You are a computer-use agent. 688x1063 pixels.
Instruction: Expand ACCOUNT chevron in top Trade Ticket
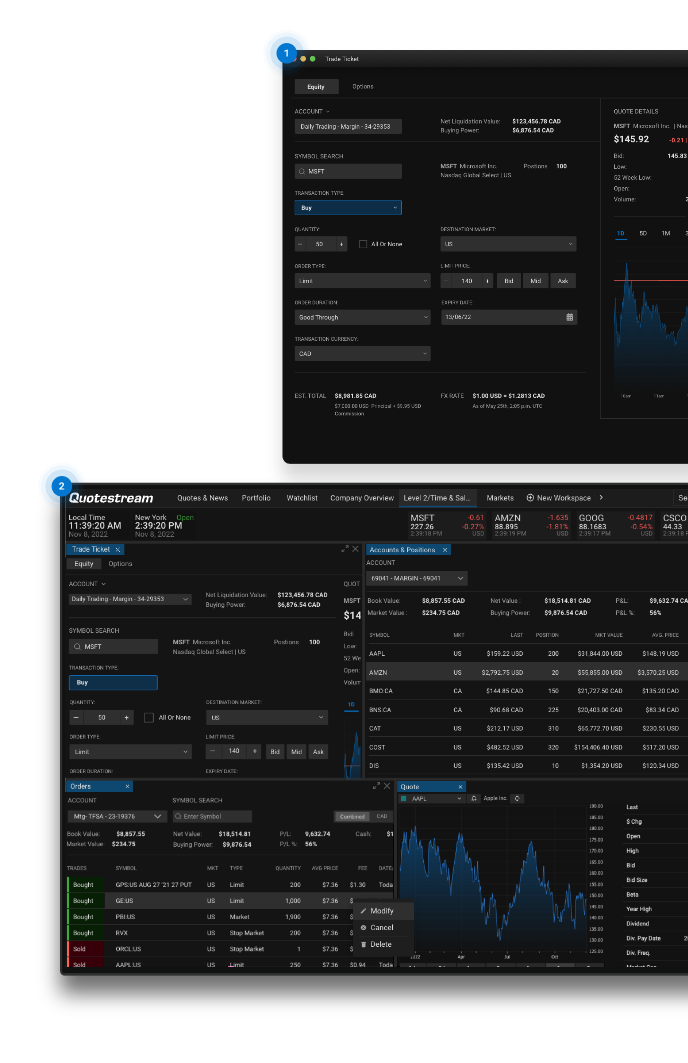pos(328,112)
